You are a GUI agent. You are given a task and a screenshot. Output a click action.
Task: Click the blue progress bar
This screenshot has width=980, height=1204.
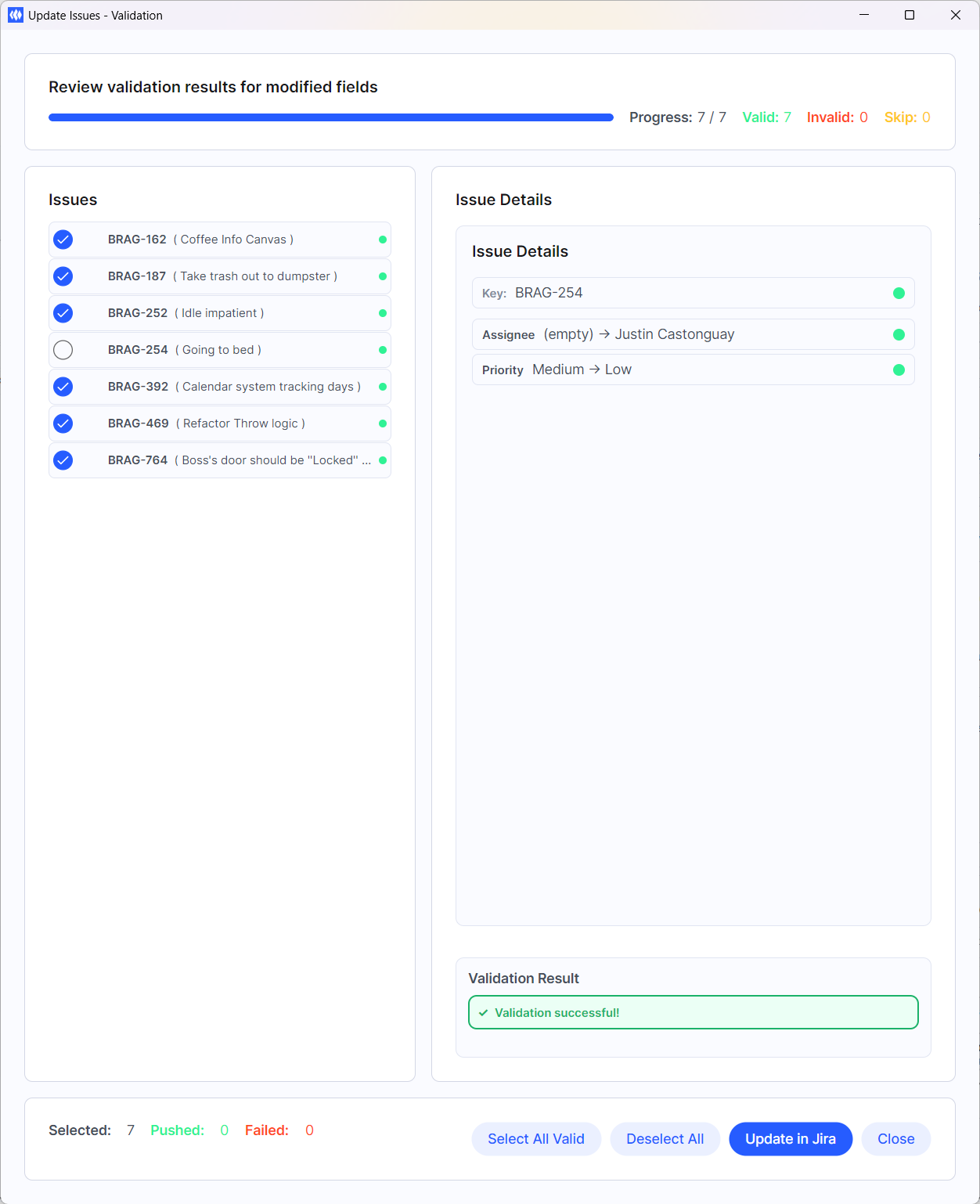tap(329, 117)
